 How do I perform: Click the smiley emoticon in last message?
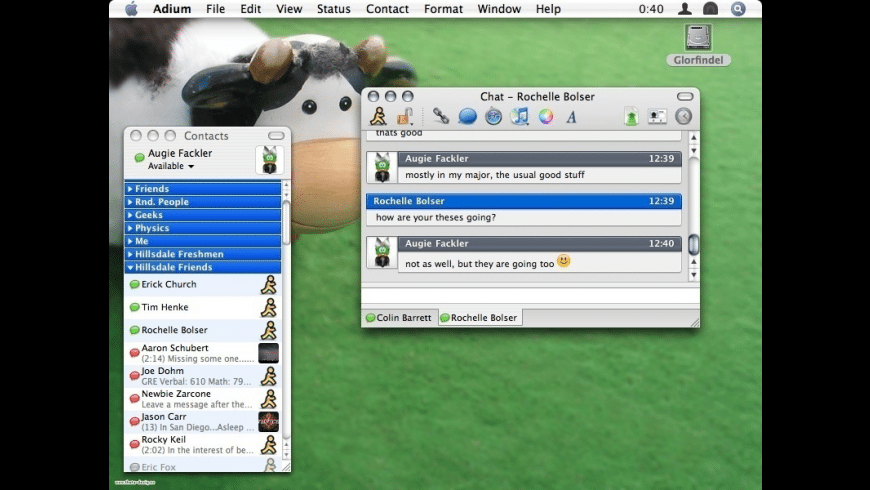click(x=564, y=261)
